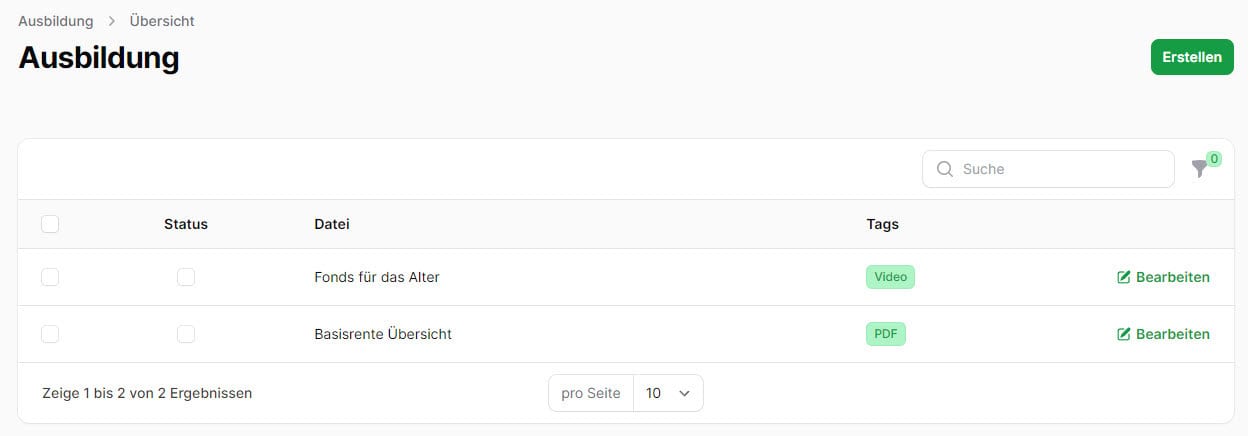Click the Übersicht breadcrumb
Viewport: 1248px width, 436px height.
pos(162,21)
